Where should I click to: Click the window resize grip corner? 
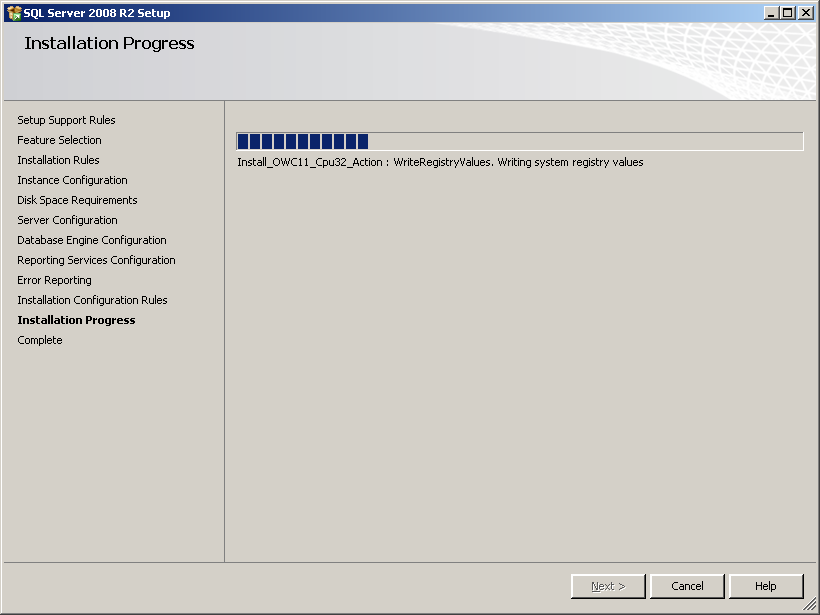(810, 604)
